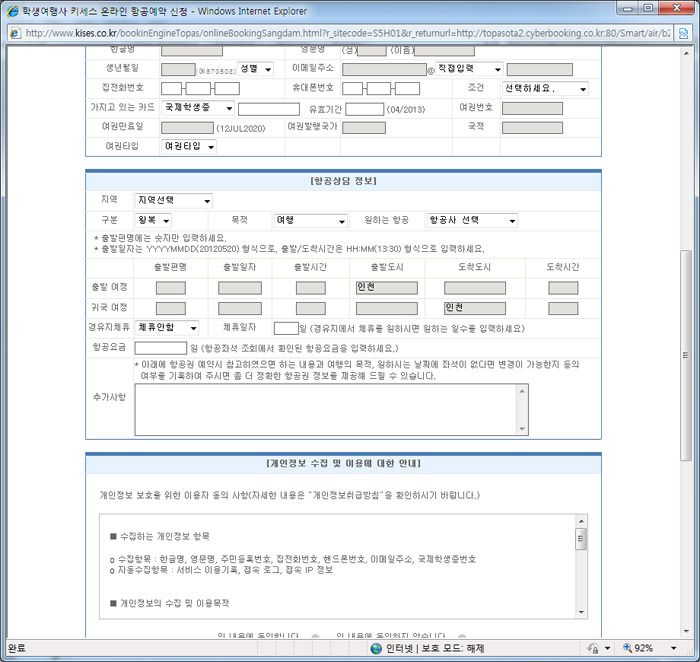700x662 pixels.
Task: Click the 국적 nationality field
Action: pyautogui.click(x=532, y=128)
